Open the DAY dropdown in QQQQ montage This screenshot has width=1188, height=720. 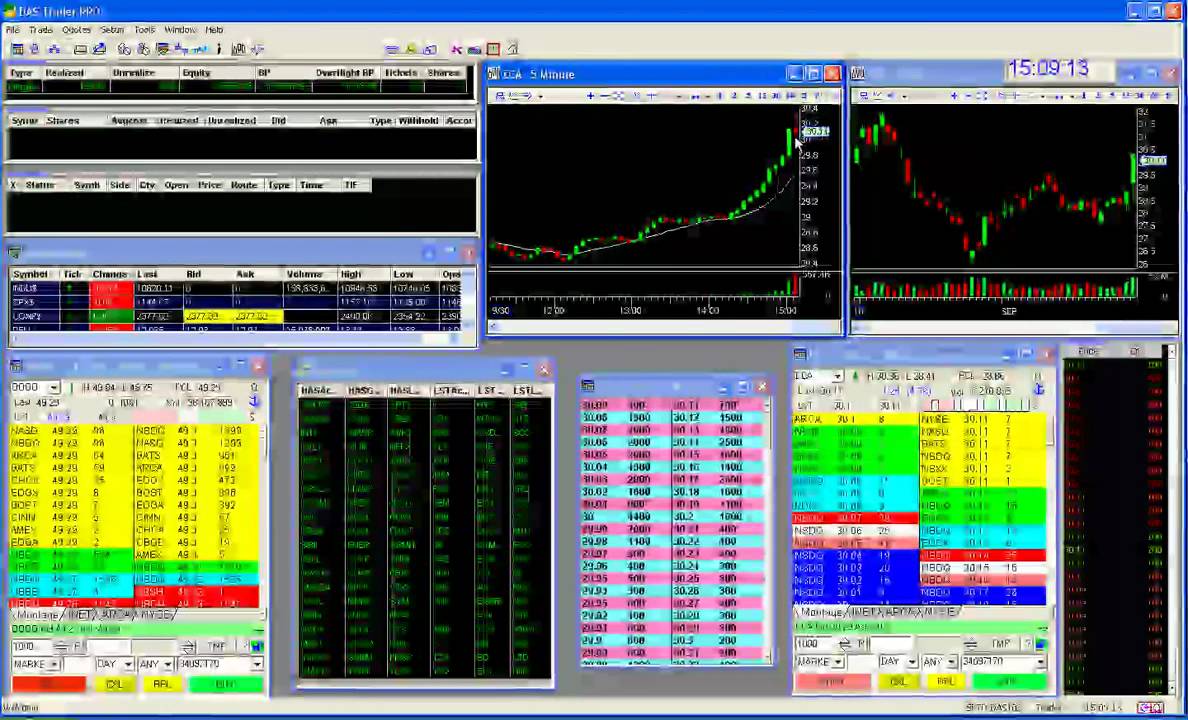tap(128, 664)
